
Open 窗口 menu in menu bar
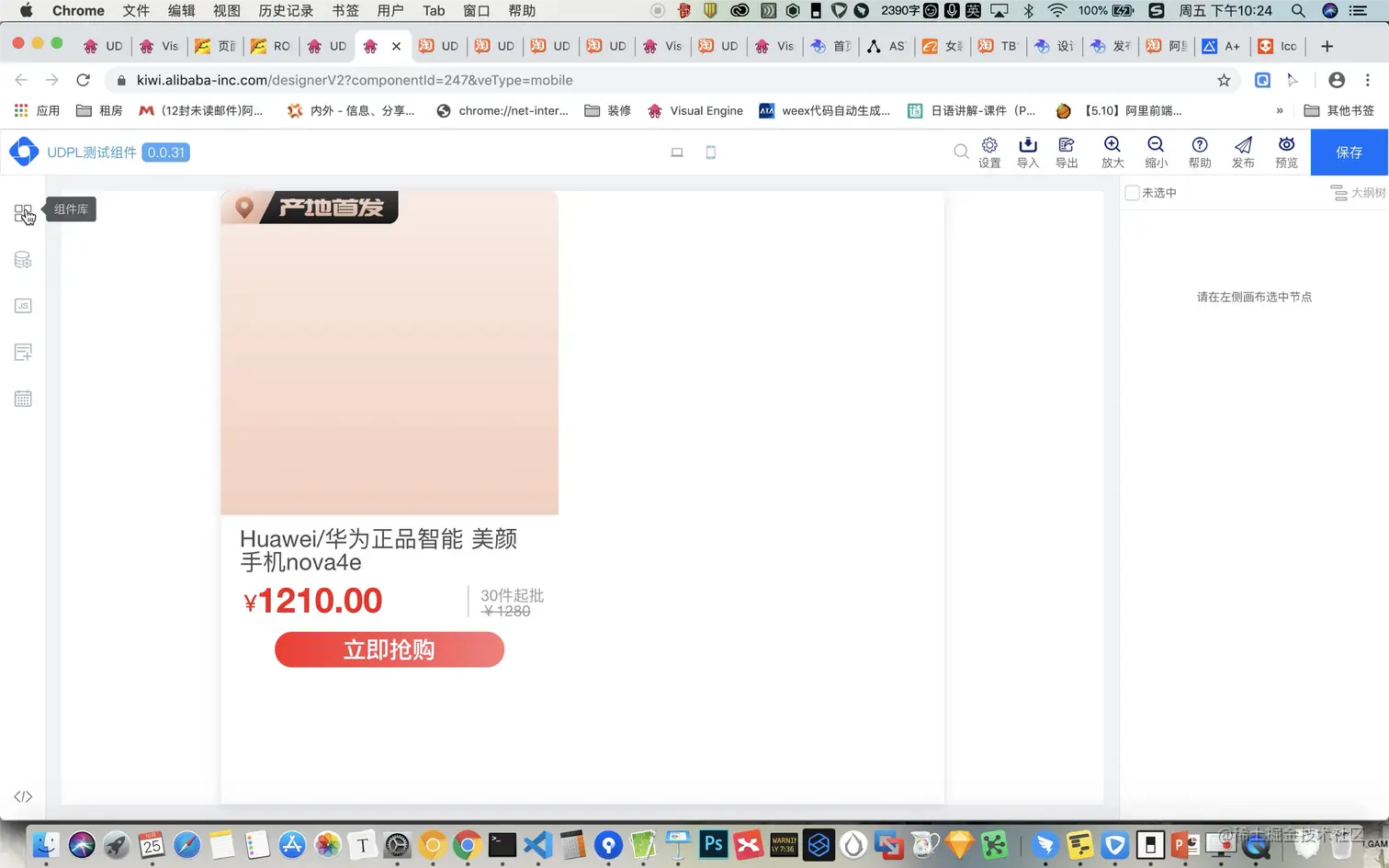pyautogui.click(x=476, y=11)
